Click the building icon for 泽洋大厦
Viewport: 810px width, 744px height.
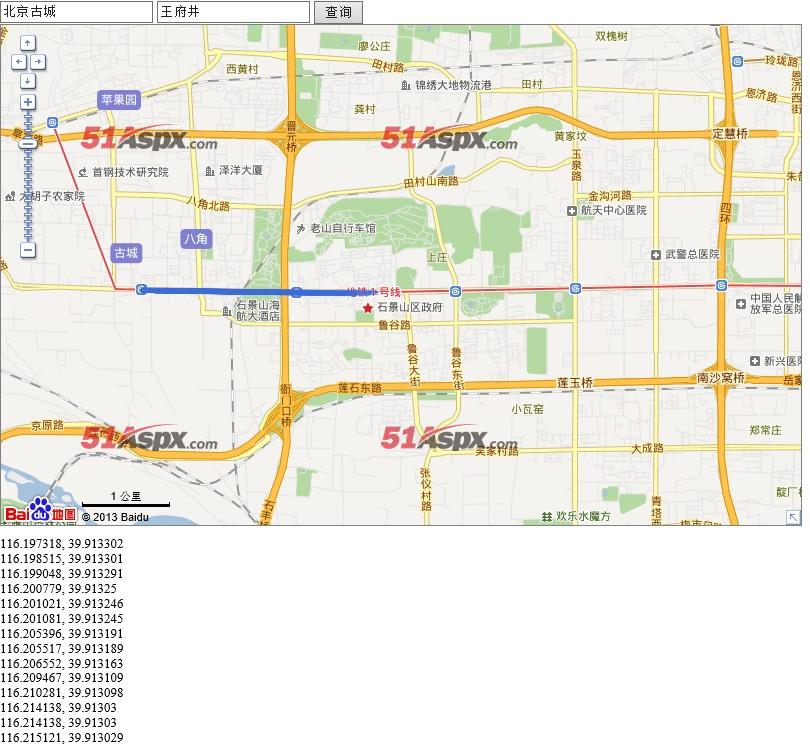point(209,171)
